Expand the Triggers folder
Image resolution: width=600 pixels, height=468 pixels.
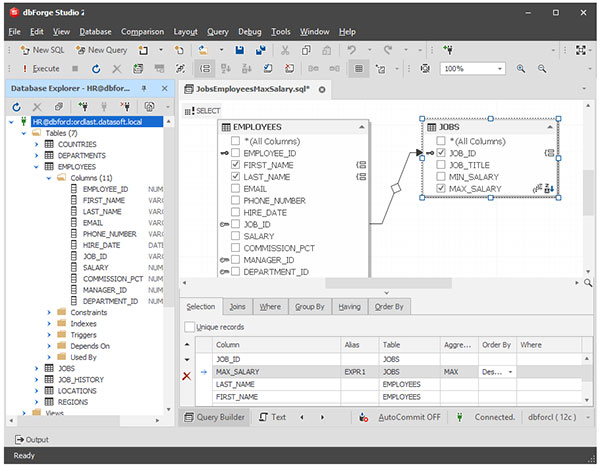coord(49,335)
